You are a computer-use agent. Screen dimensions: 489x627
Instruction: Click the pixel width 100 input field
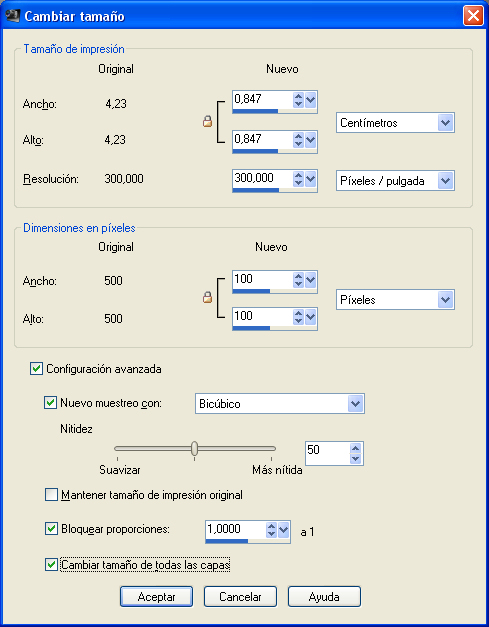[x=263, y=279]
